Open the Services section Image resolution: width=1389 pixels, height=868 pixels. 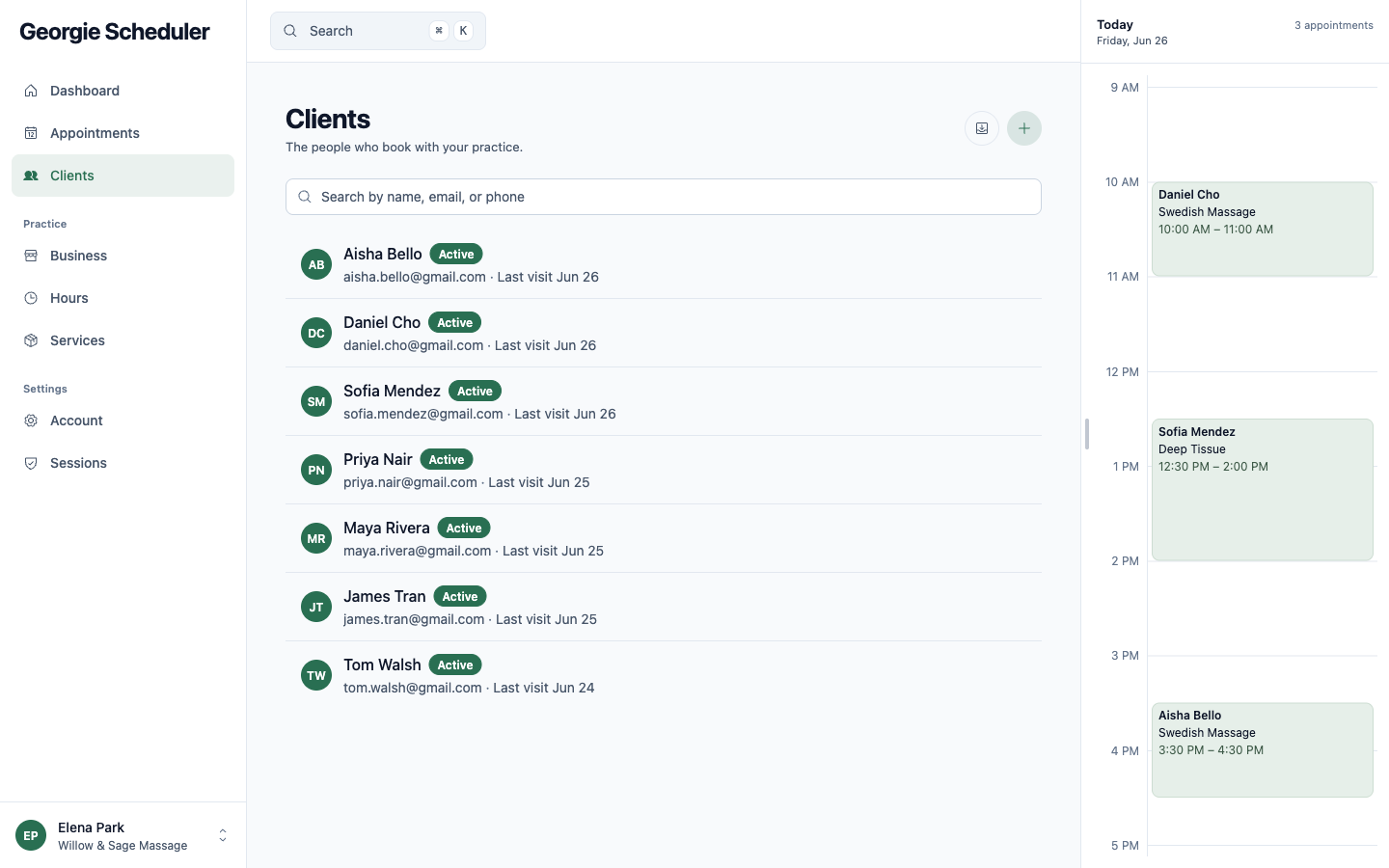123,340
